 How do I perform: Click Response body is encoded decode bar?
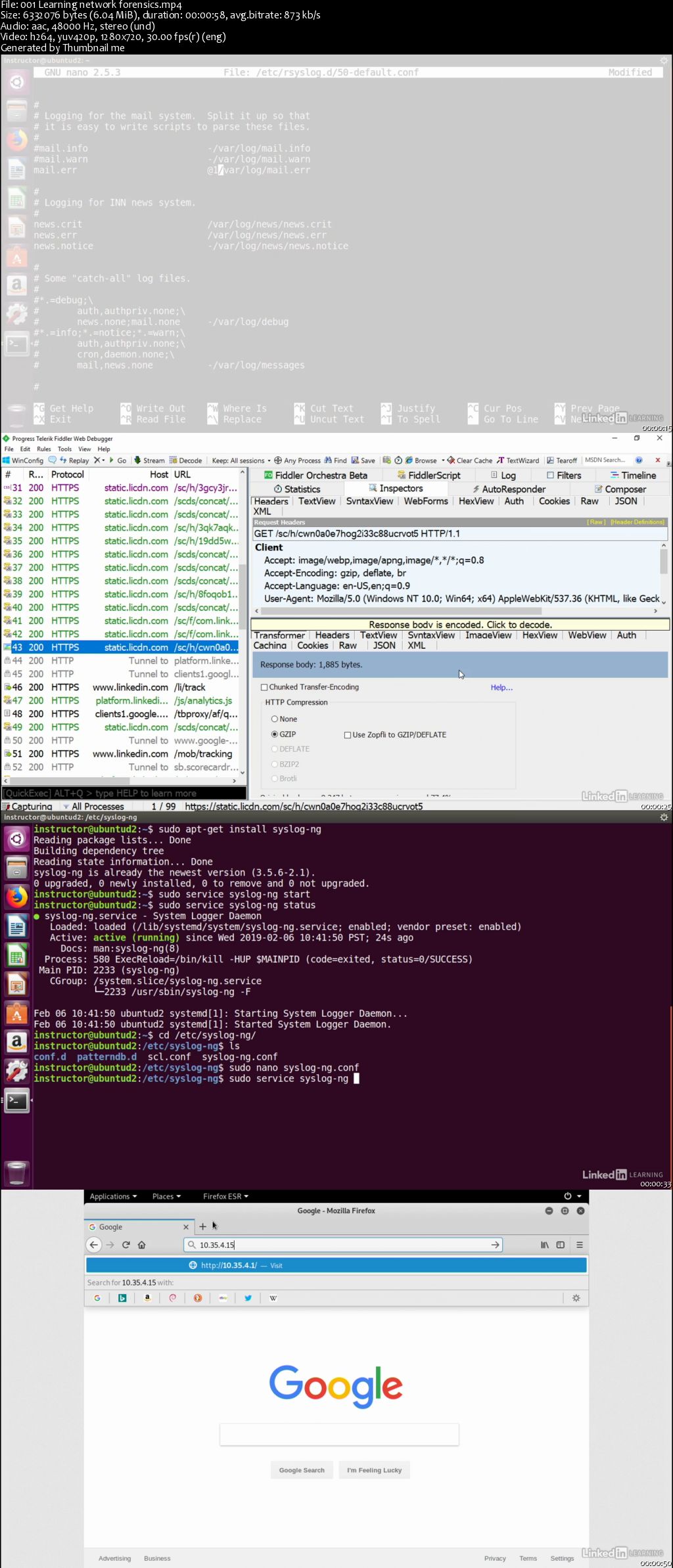(x=460, y=624)
